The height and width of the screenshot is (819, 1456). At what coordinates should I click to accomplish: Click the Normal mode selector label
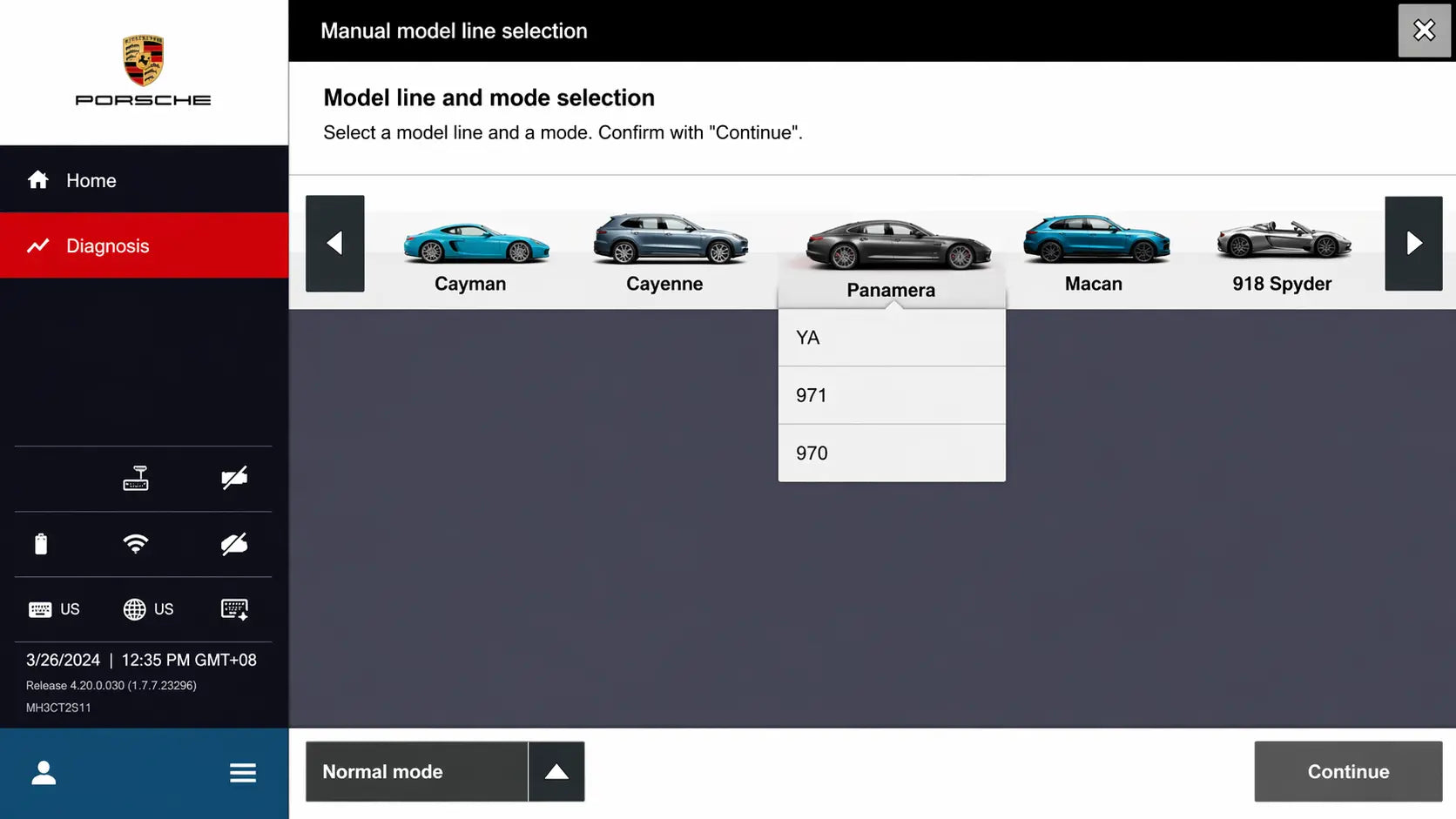[417, 772]
